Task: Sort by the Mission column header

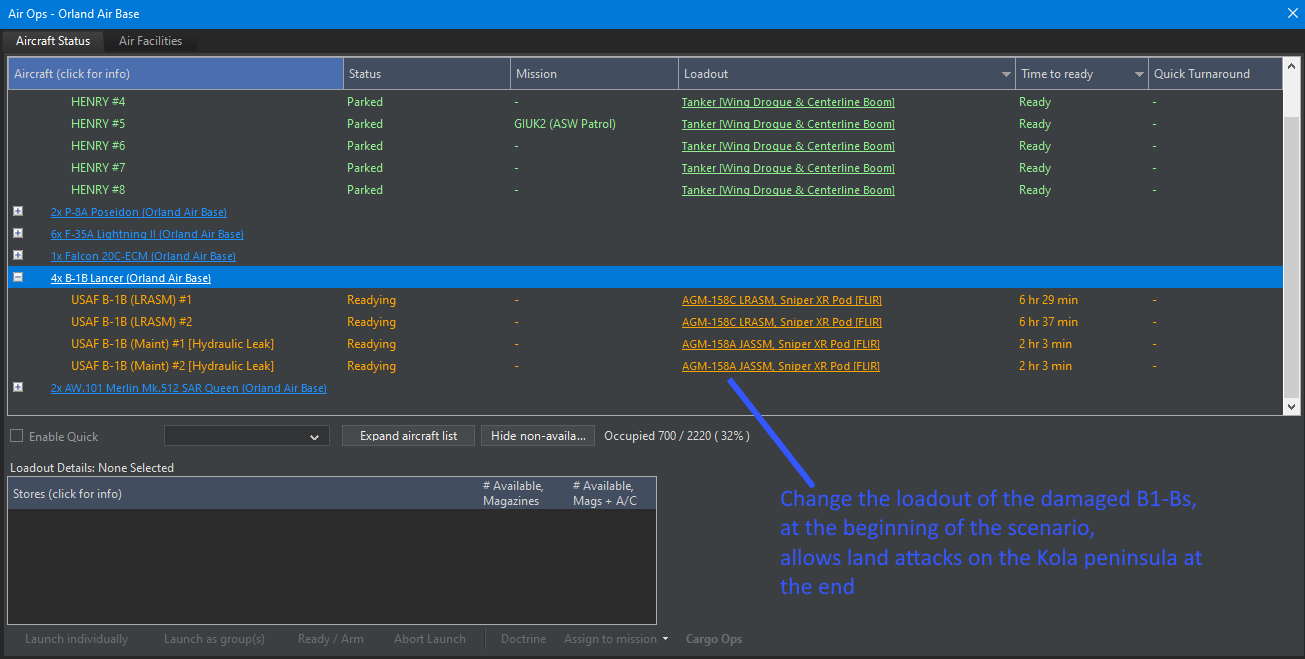Action: pos(594,74)
